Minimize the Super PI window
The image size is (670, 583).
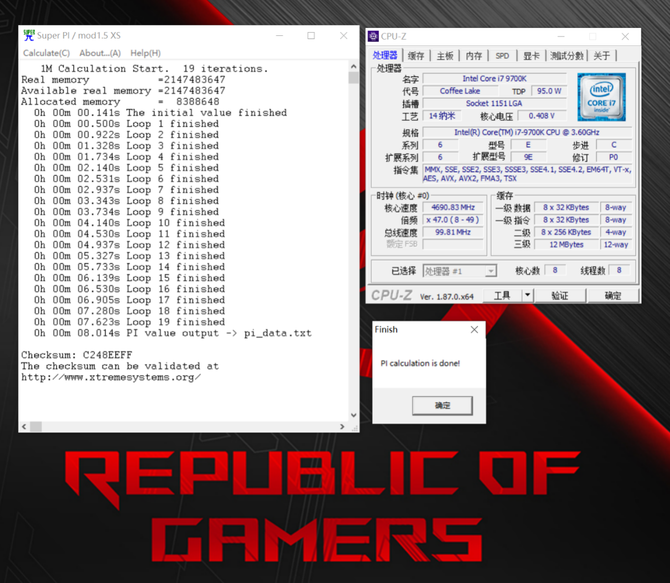pos(279,36)
